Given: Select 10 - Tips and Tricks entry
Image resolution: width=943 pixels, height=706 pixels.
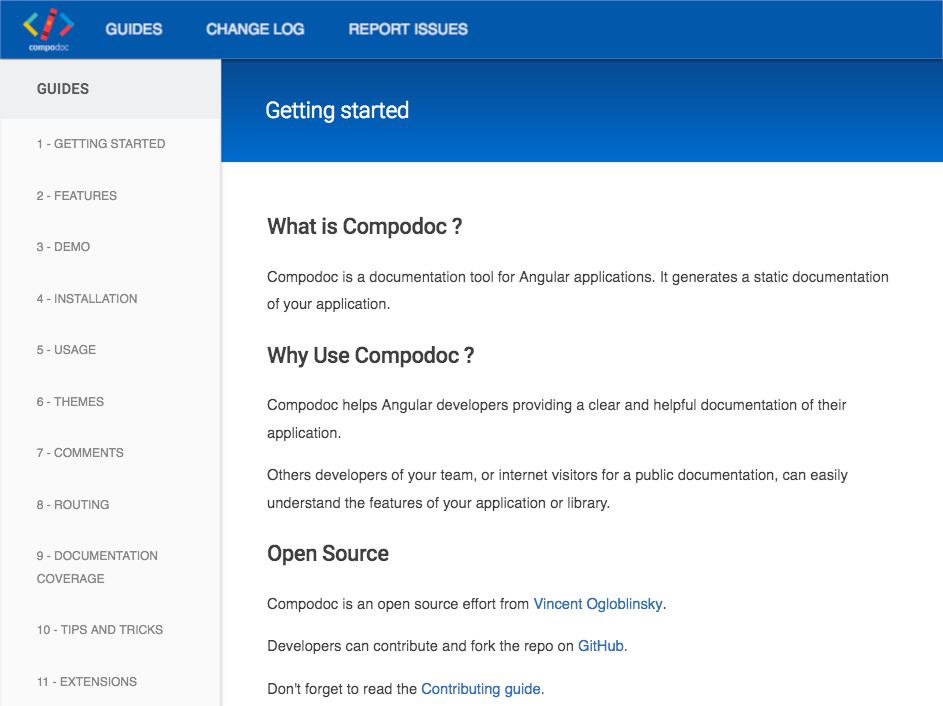Looking at the screenshot, I should pos(99,630).
